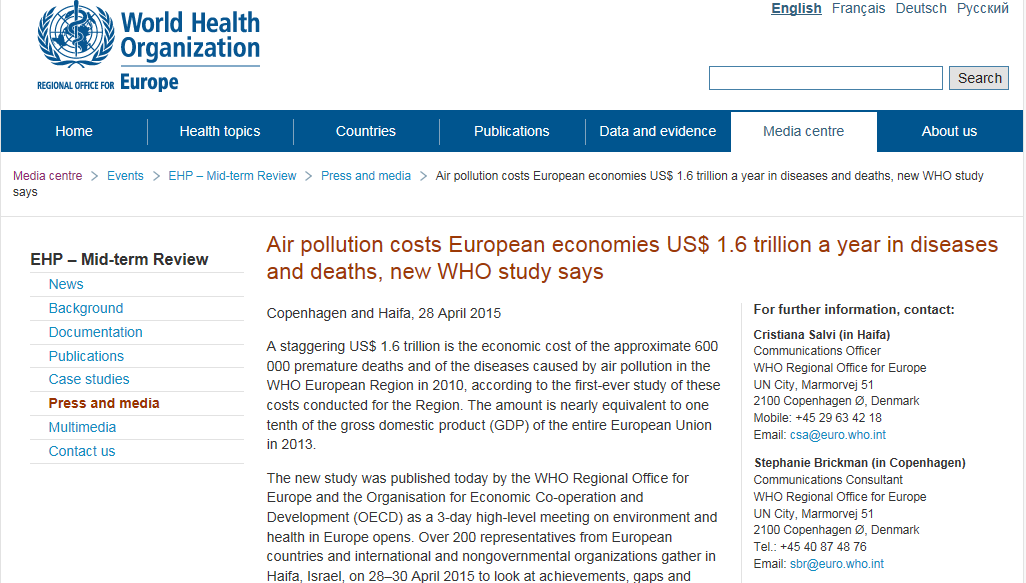1026x583 pixels.
Task: Follow the Media centre breadcrumb link
Action: pos(48,176)
